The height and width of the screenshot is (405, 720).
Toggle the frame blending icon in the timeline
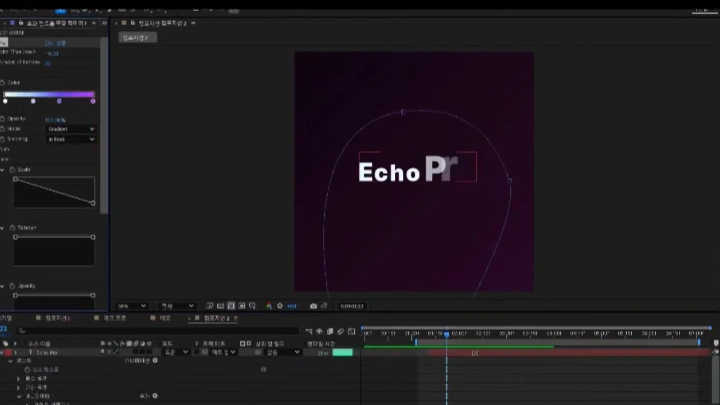click(330, 331)
